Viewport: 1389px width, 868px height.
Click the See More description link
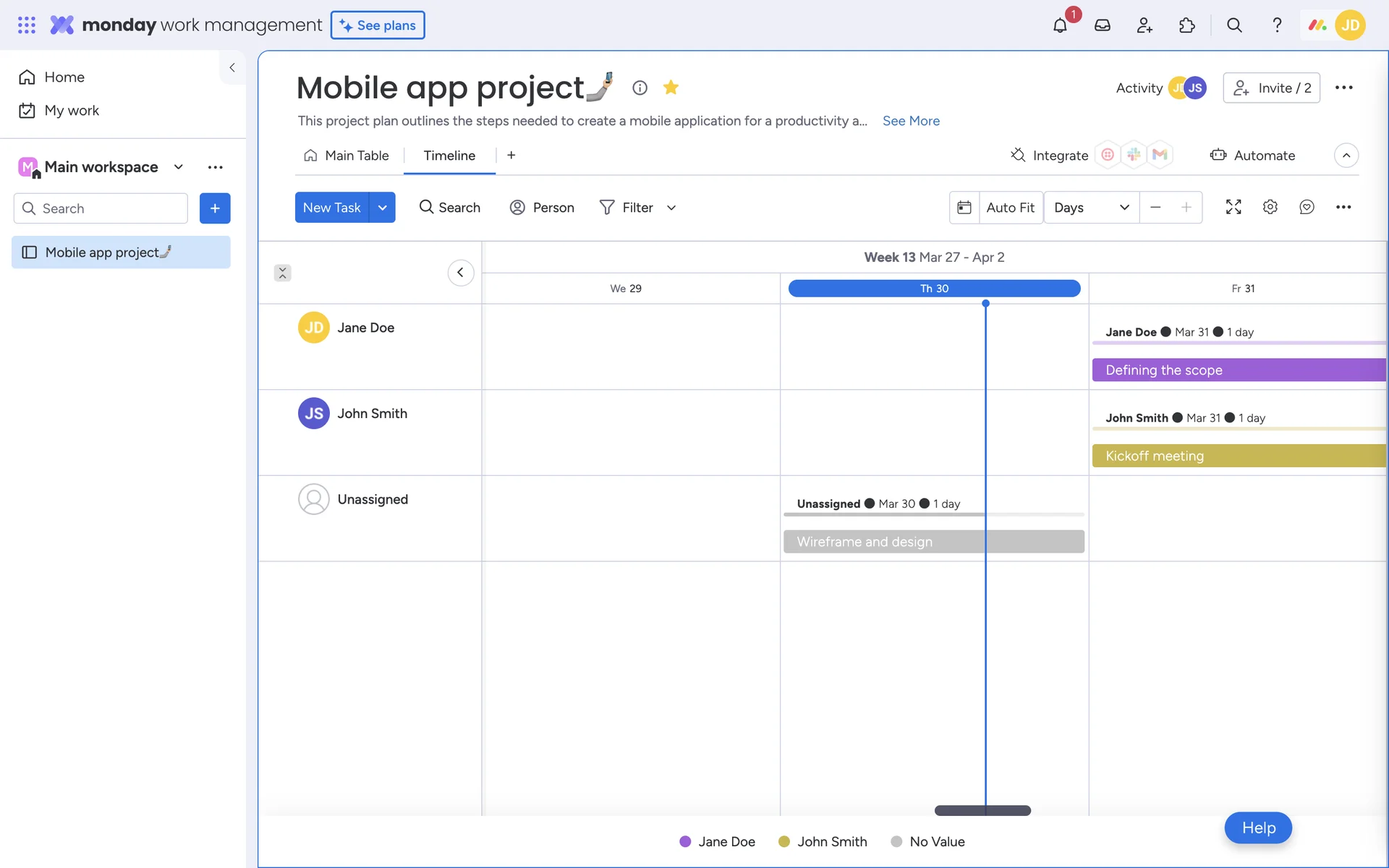pyautogui.click(x=911, y=121)
